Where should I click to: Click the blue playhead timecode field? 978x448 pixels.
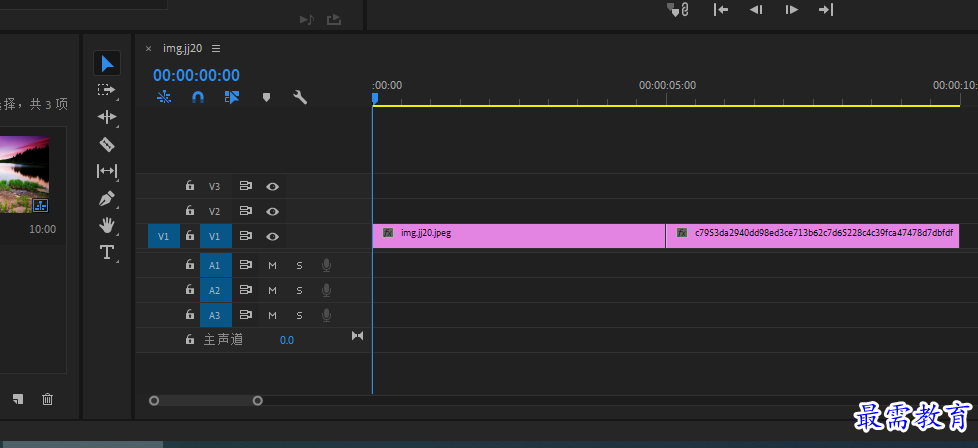point(196,75)
